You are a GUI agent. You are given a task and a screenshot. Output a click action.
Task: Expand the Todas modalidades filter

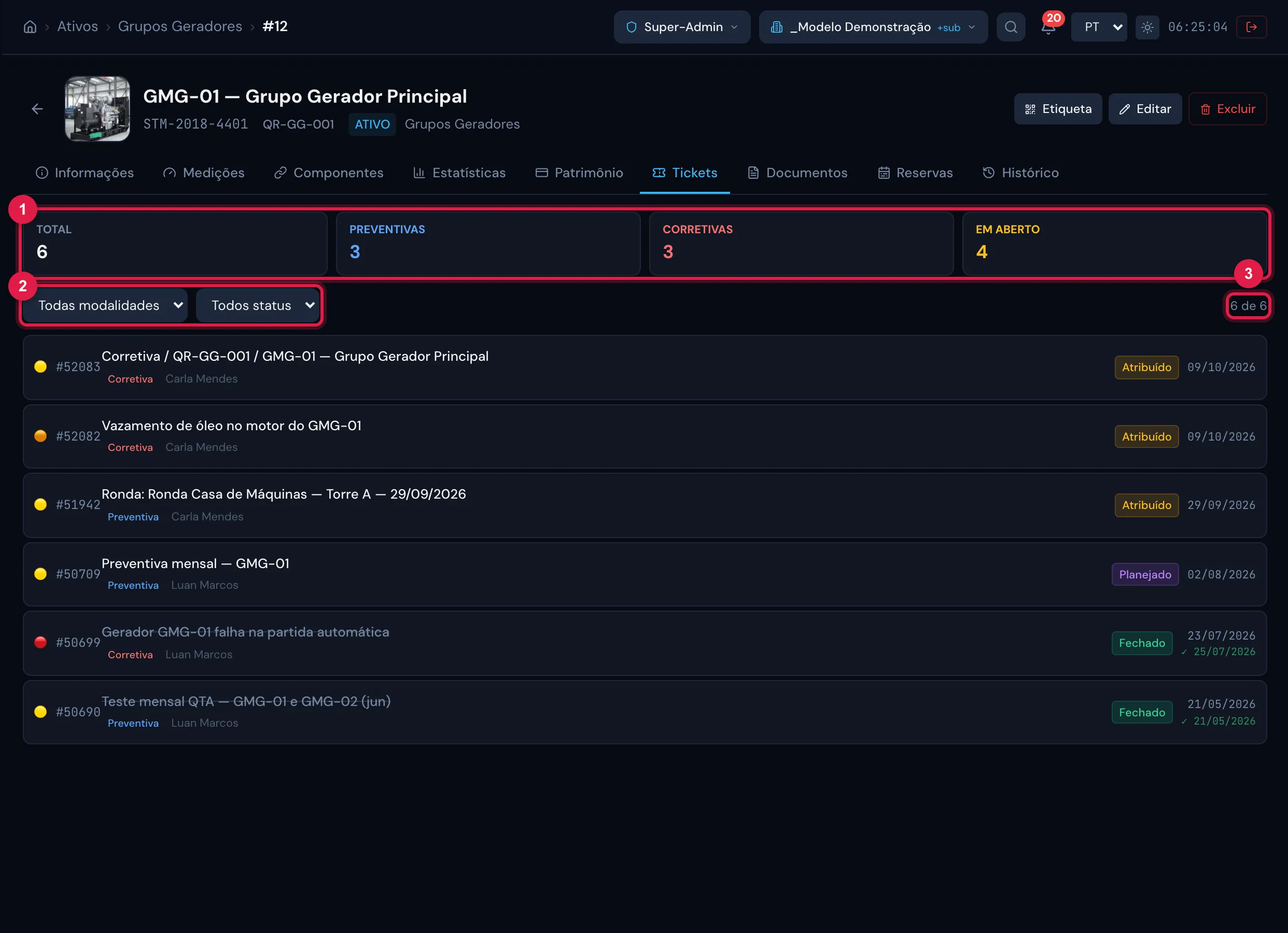tap(105, 305)
